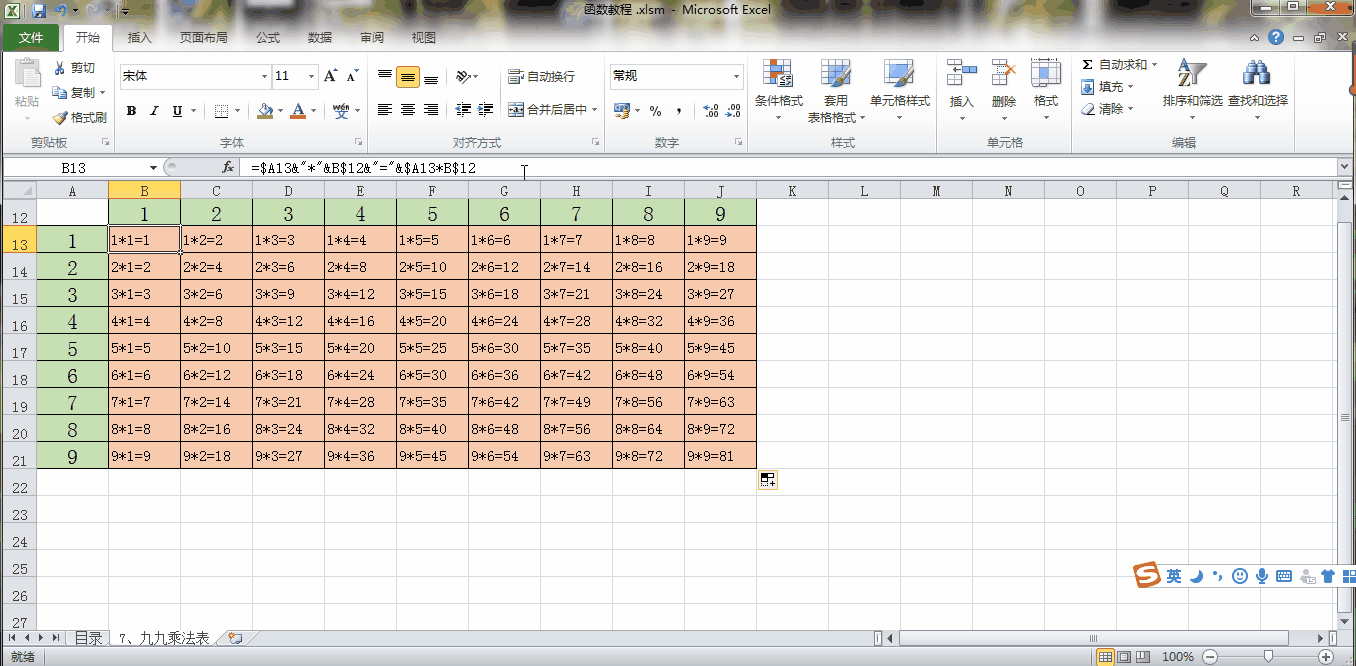
Task: Open the Formulas (公式) ribbon tab
Action: coord(268,38)
